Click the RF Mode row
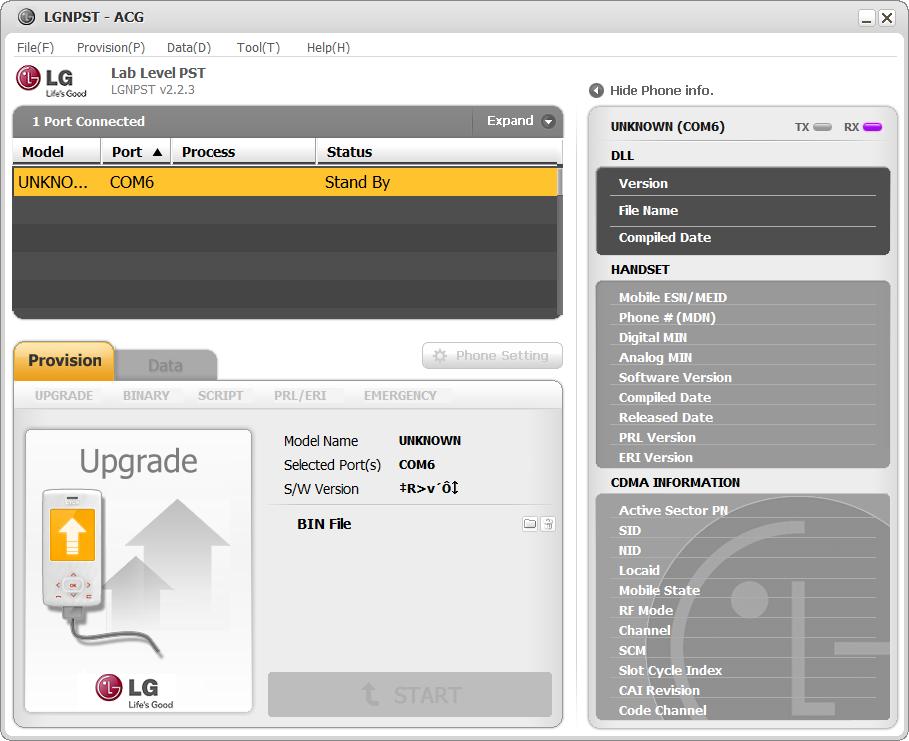The image size is (909, 741). [x=743, y=611]
